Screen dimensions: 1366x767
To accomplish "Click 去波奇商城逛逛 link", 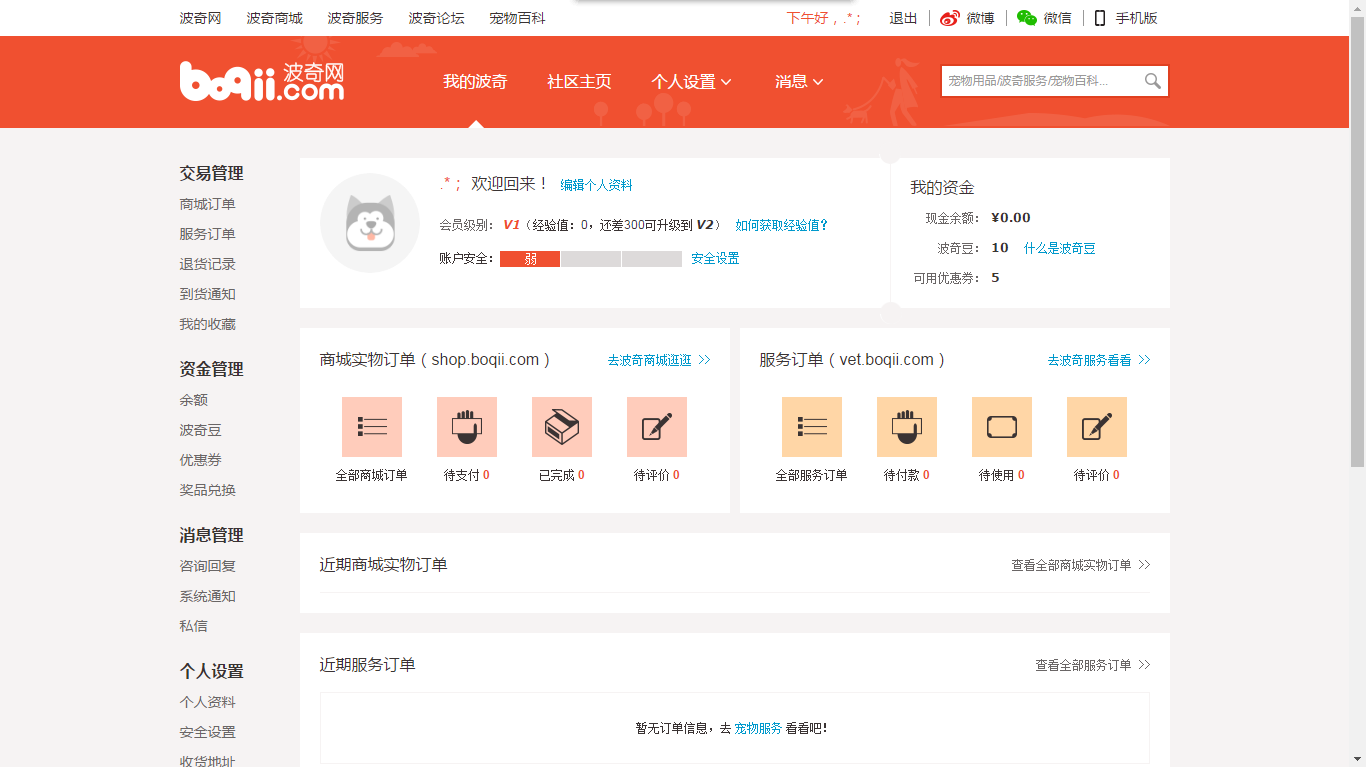I will 659,360.
